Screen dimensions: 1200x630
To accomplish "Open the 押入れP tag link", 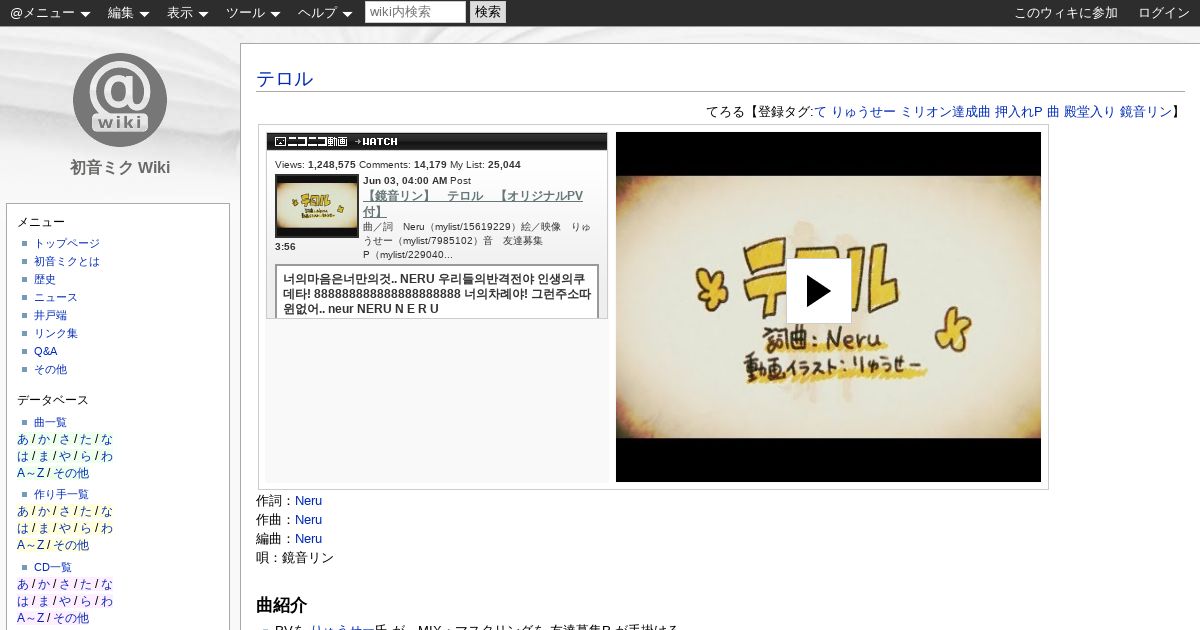I will [x=1018, y=112].
